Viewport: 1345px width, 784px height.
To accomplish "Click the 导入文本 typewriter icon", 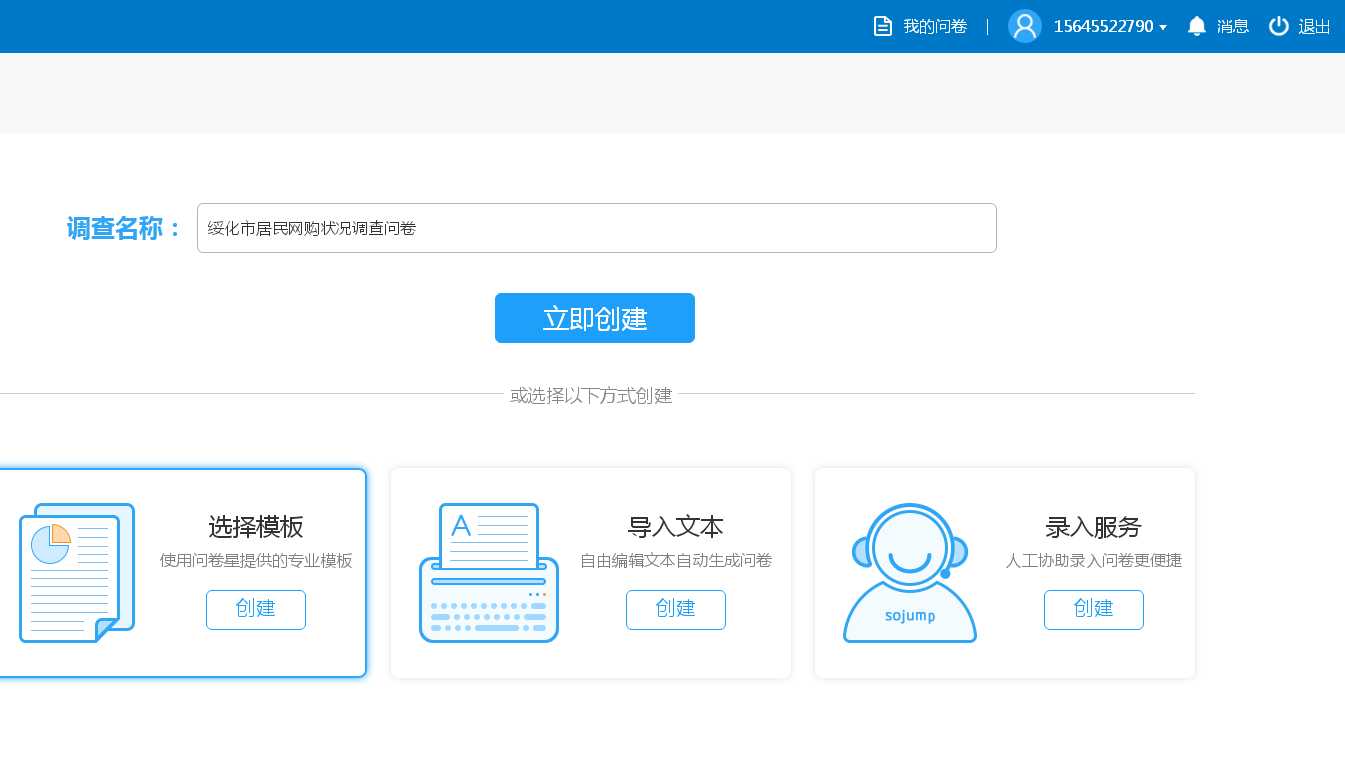I will pyautogui.click(x=489, y=573).
